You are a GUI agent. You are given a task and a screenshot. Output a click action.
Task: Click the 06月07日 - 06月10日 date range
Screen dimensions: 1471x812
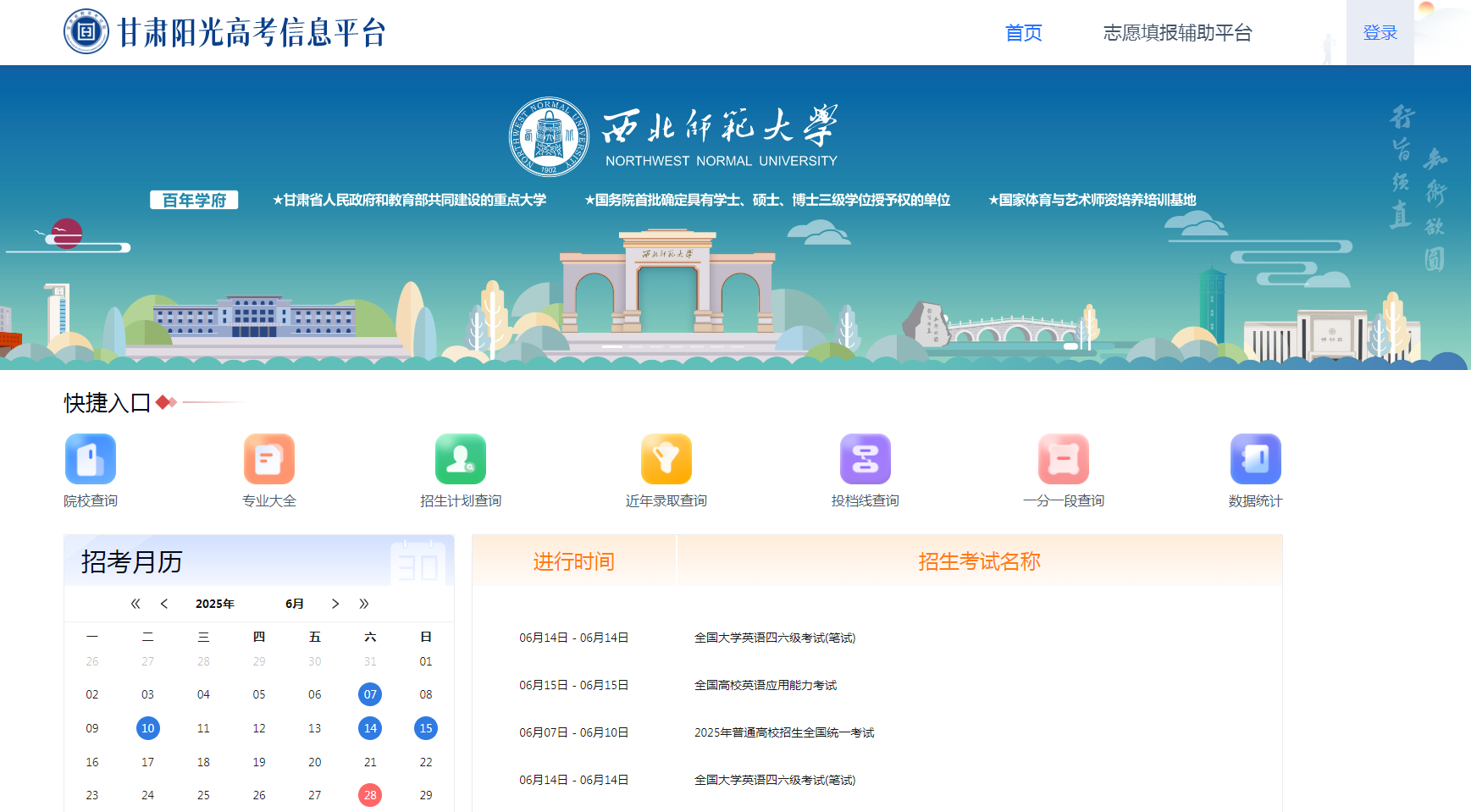click(574, 732)
